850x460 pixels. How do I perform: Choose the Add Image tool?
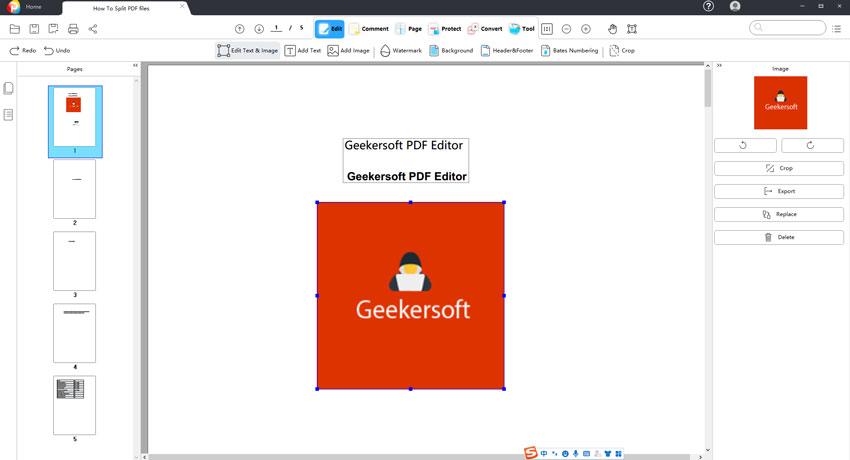(x=347, y=50)
